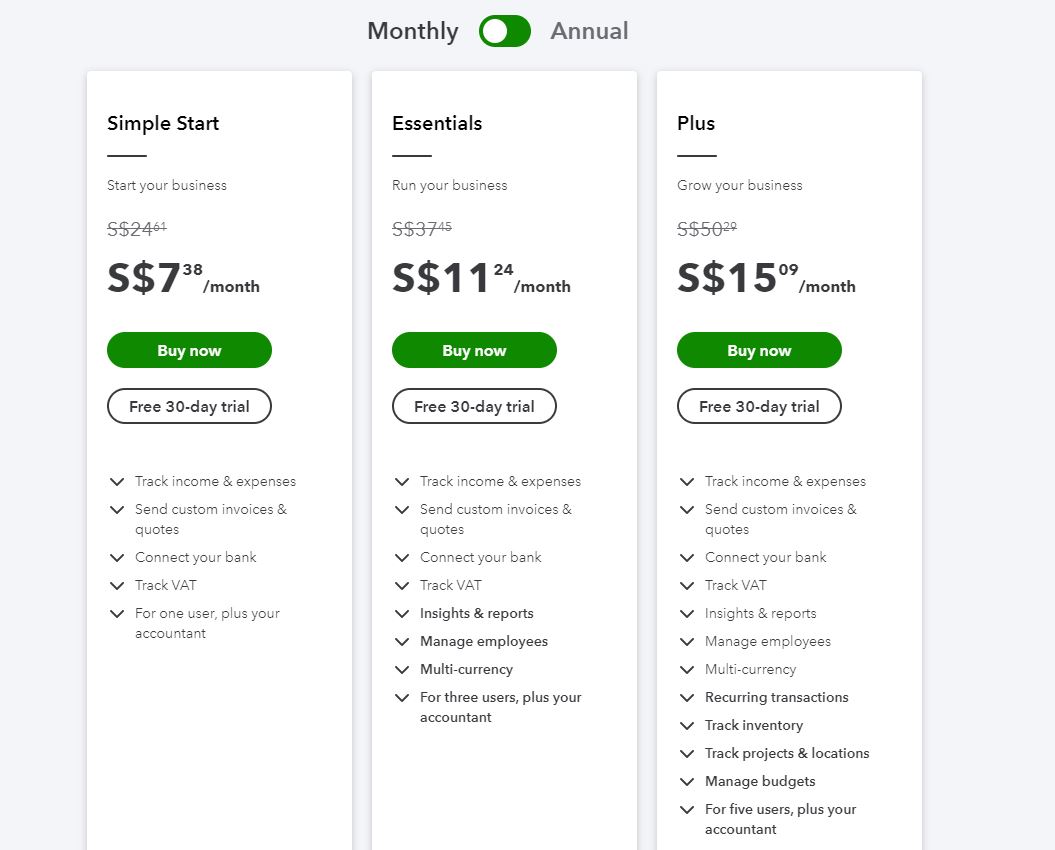The image size is (1055, 850).
Task: Expand Recurring transactions chevron in Plus
Action: point(687,697)
